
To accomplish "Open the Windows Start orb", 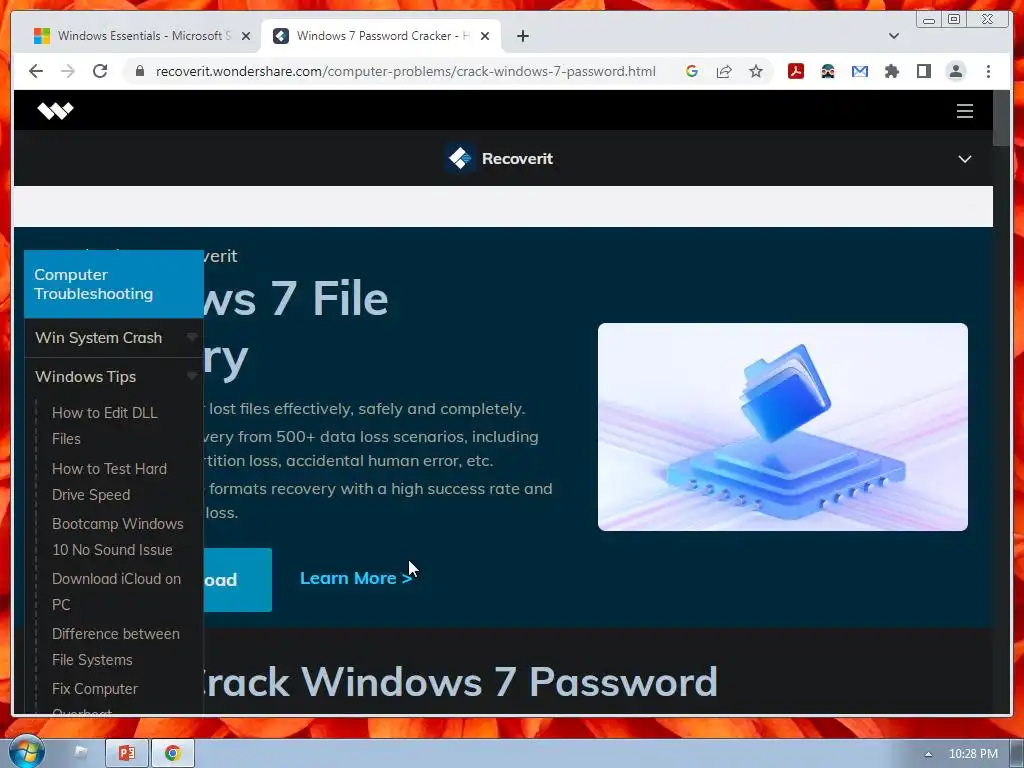I will click(25, 752).
